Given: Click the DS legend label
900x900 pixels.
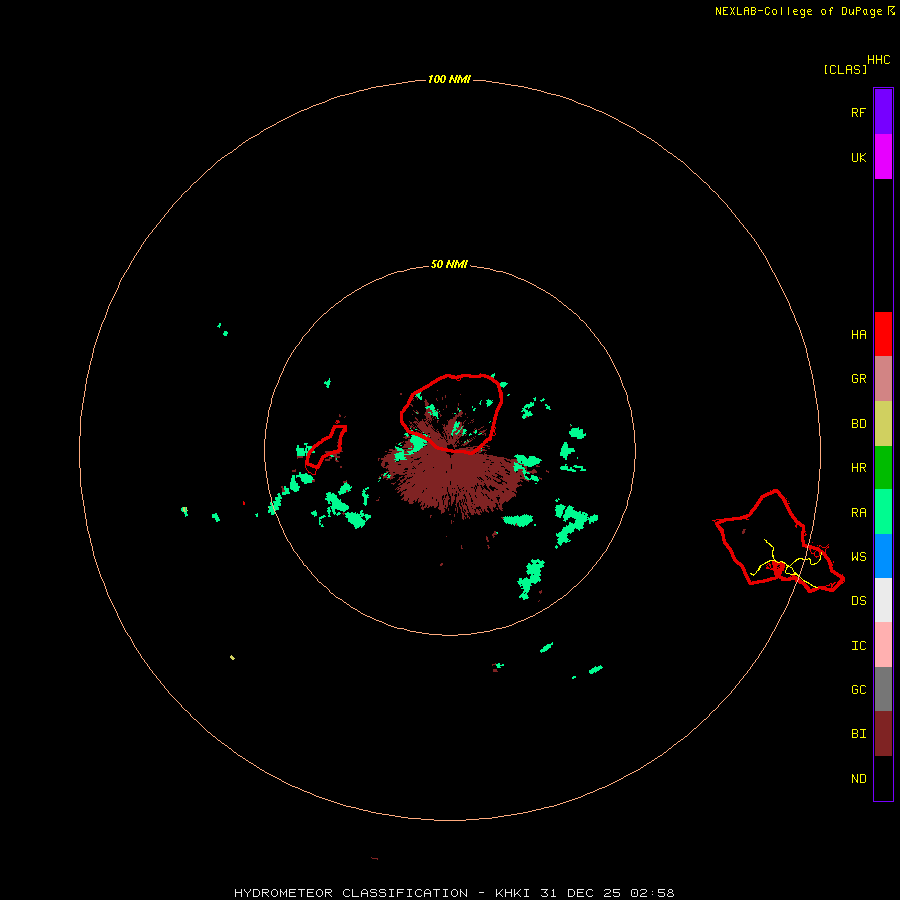Looking at the screenshot, I should pyautogui.click(x=858, y=601).
